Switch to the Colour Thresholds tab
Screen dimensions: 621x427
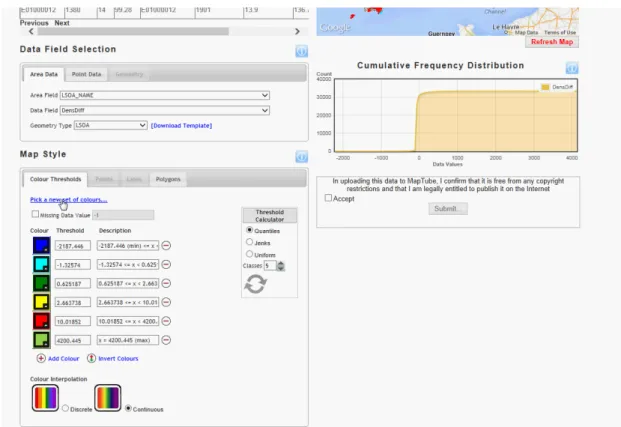click(55, 179)
